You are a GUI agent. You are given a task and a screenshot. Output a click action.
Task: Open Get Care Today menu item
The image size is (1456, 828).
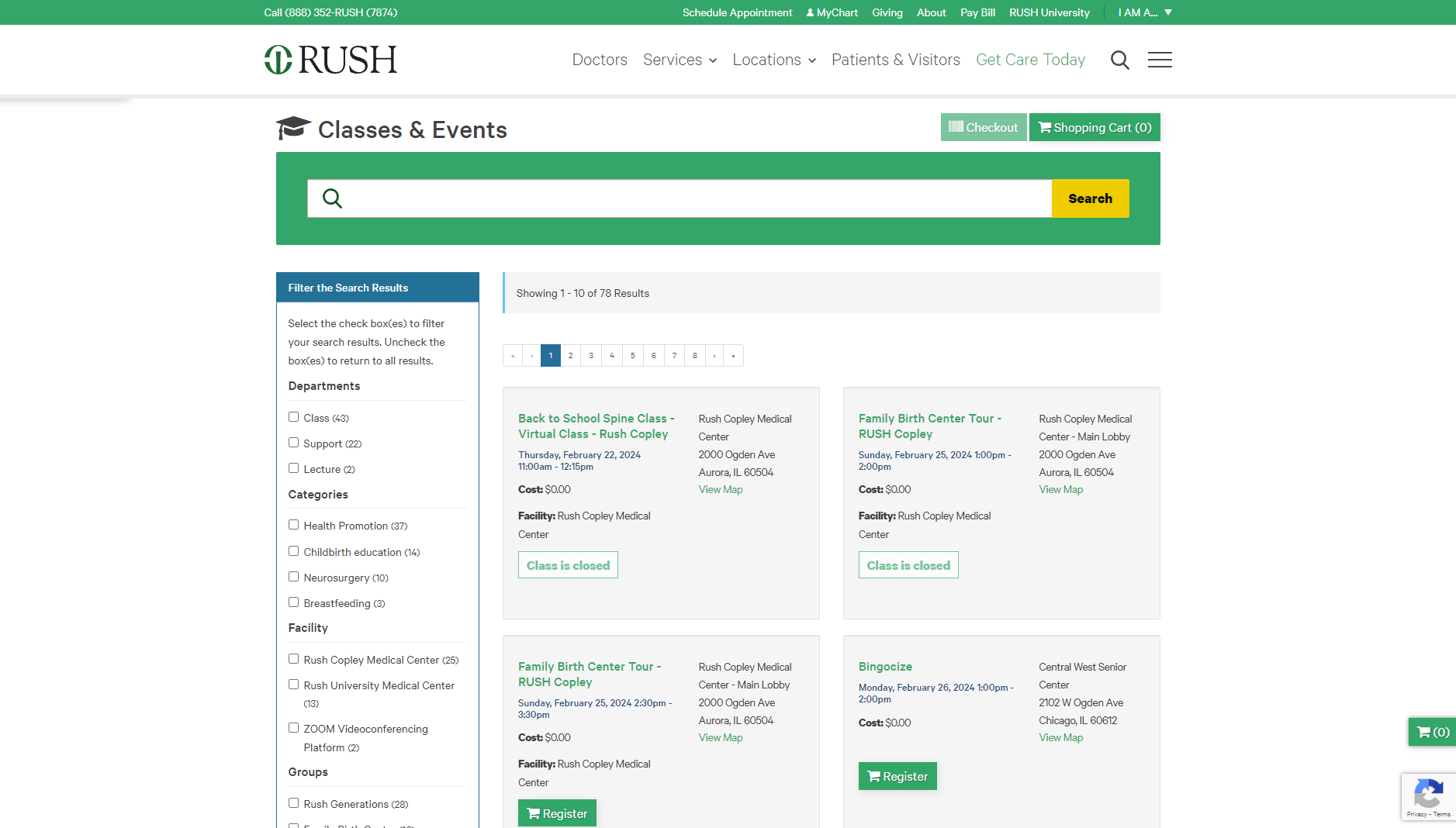point(1030,60)
